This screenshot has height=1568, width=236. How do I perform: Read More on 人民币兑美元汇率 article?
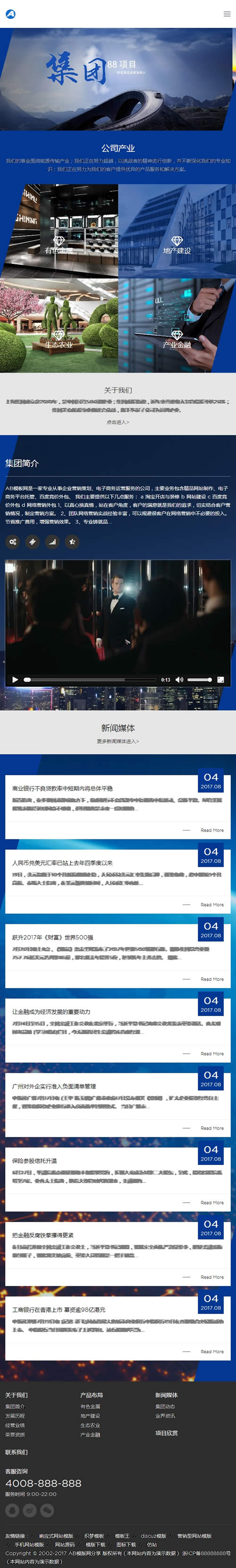coord(212,904)
